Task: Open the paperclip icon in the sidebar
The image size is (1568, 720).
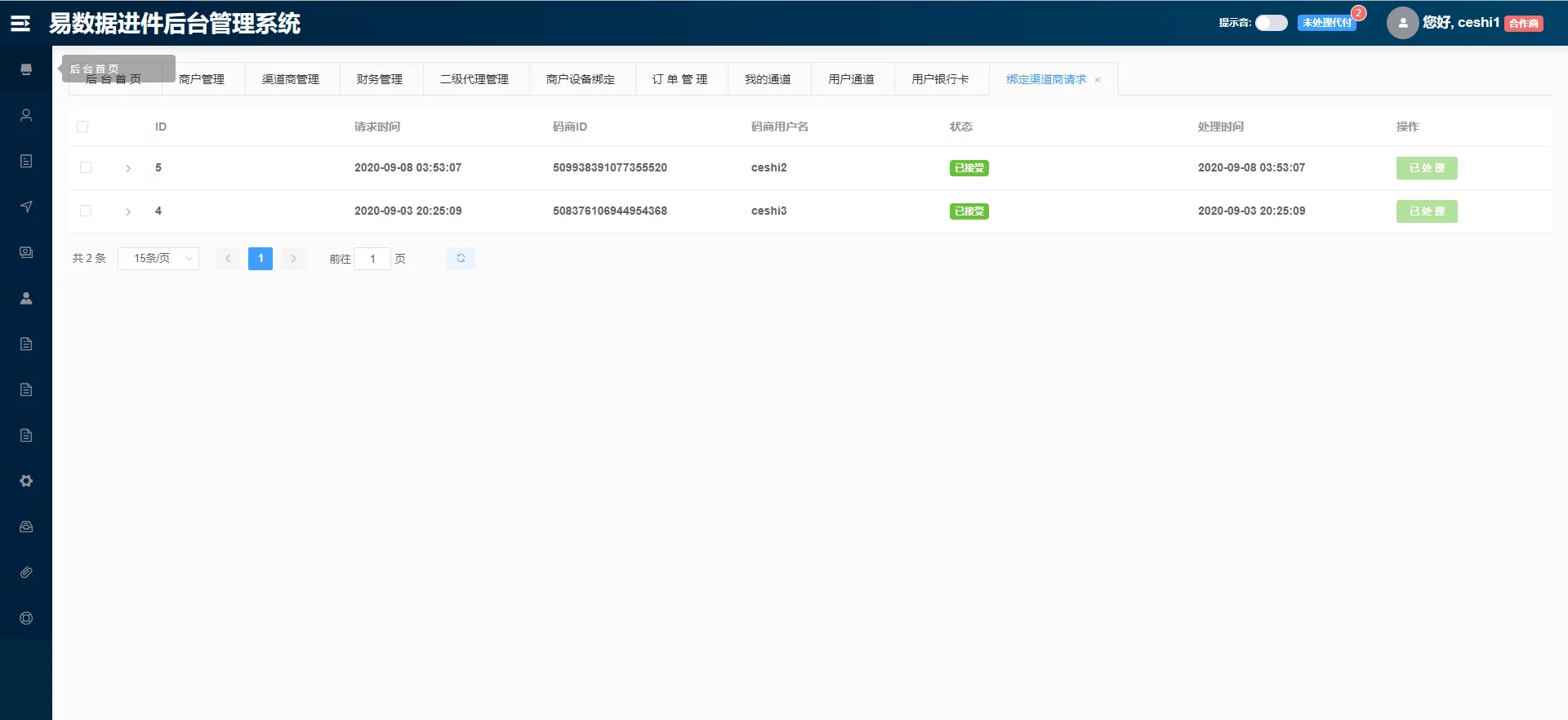Action: pos(26,572)
